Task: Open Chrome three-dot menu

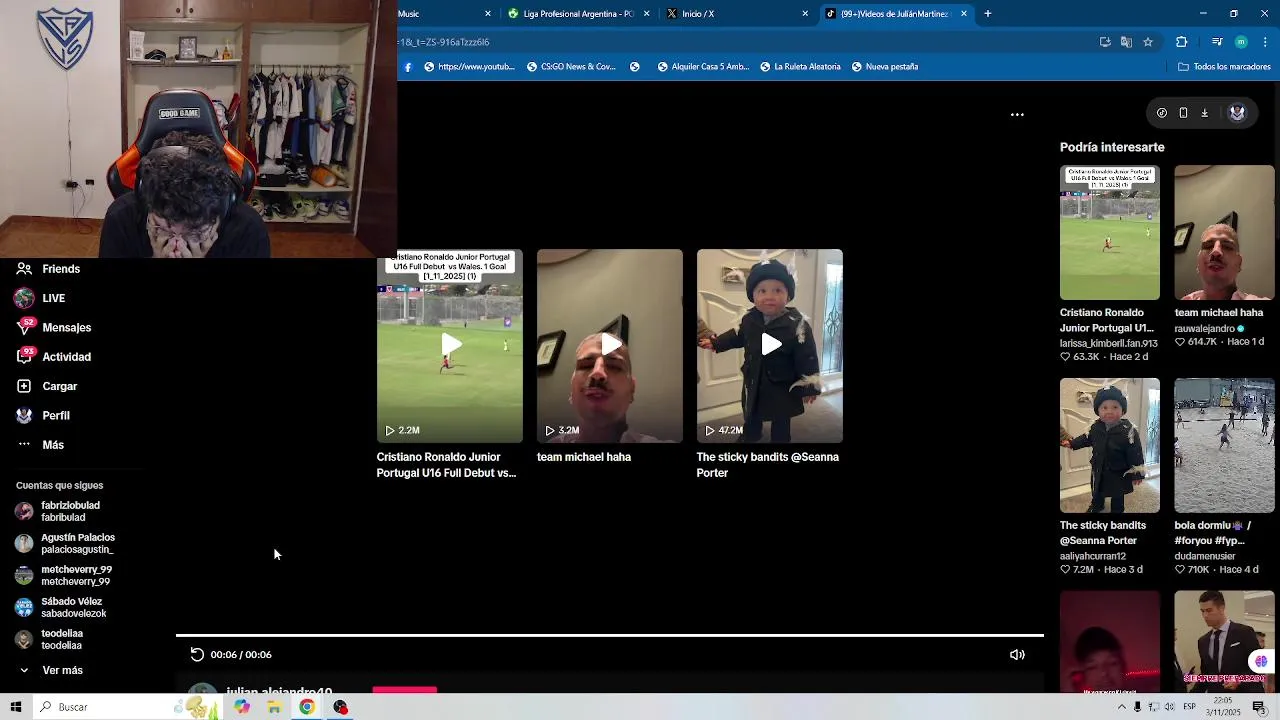Action: click(x=1265, y=42)
